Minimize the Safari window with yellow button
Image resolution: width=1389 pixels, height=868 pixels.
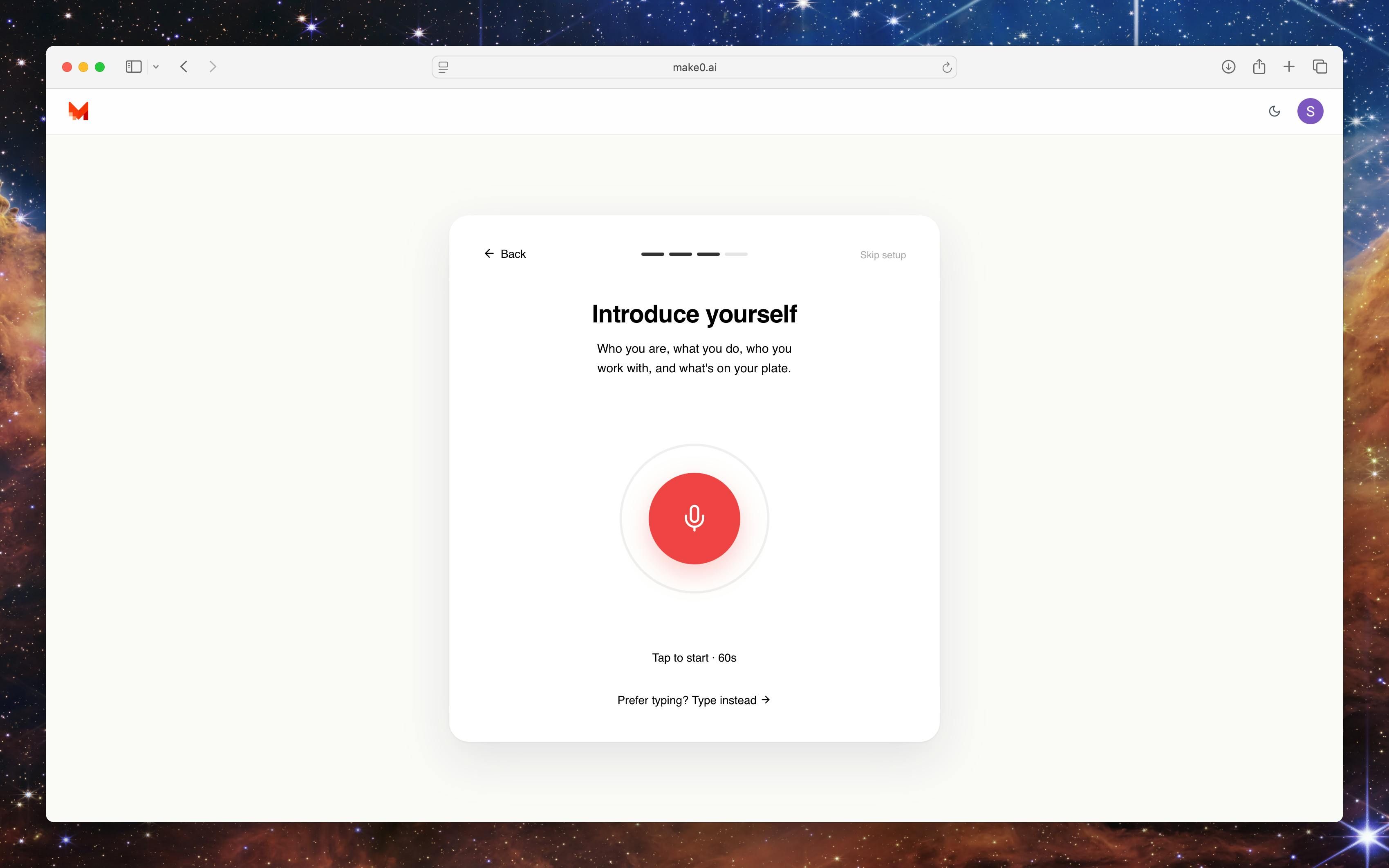[x=83, y=67]
